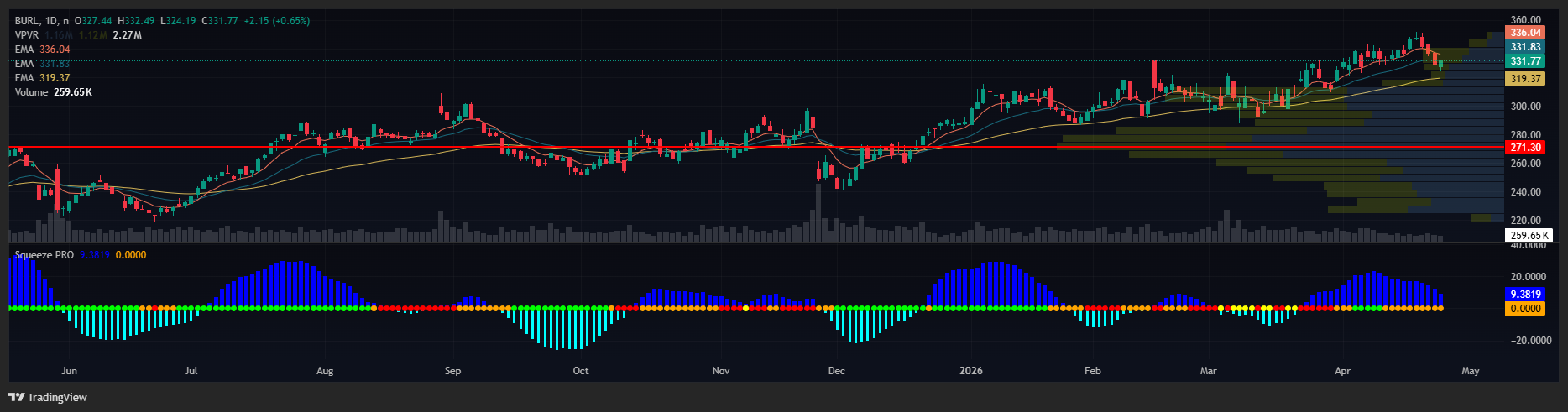The image size is (1568, 412).
Task: Click the orange 0.0000 Squeeze axis label
Action: [1525, 309]
